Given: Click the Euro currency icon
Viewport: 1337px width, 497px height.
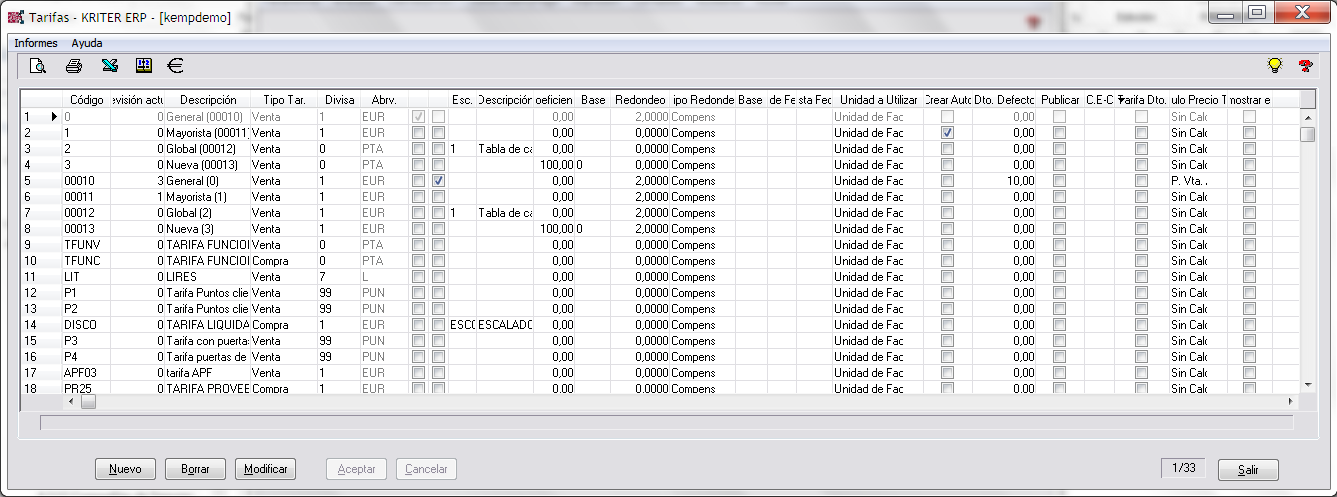Looking at the screenshot, I should pos(175,67).
